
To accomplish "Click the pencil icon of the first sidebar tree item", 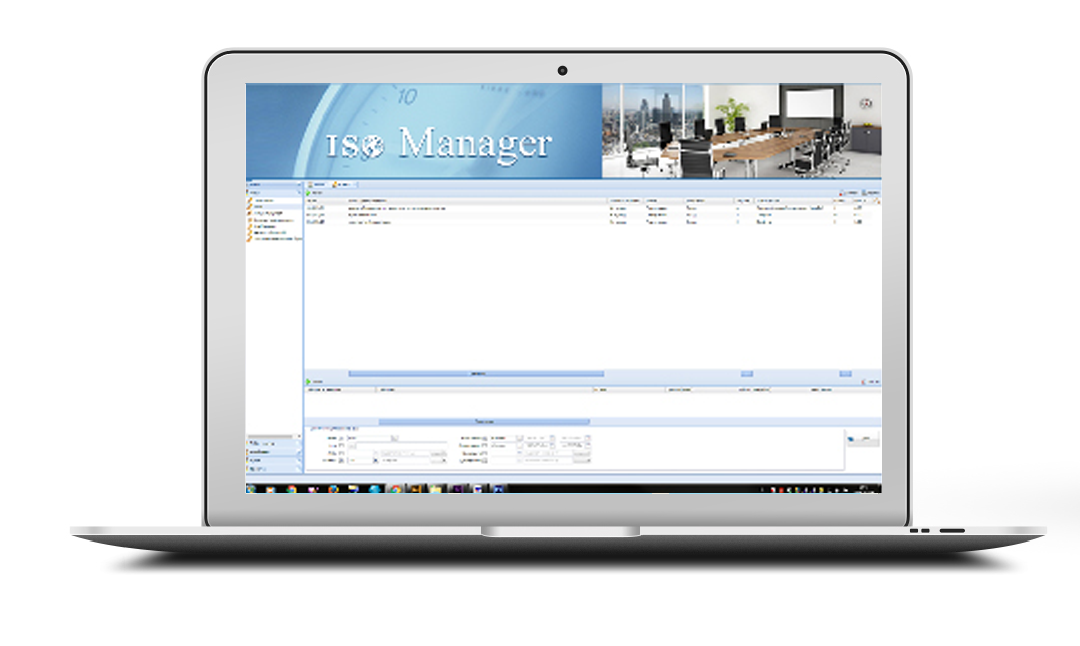I will click(250, 201).
